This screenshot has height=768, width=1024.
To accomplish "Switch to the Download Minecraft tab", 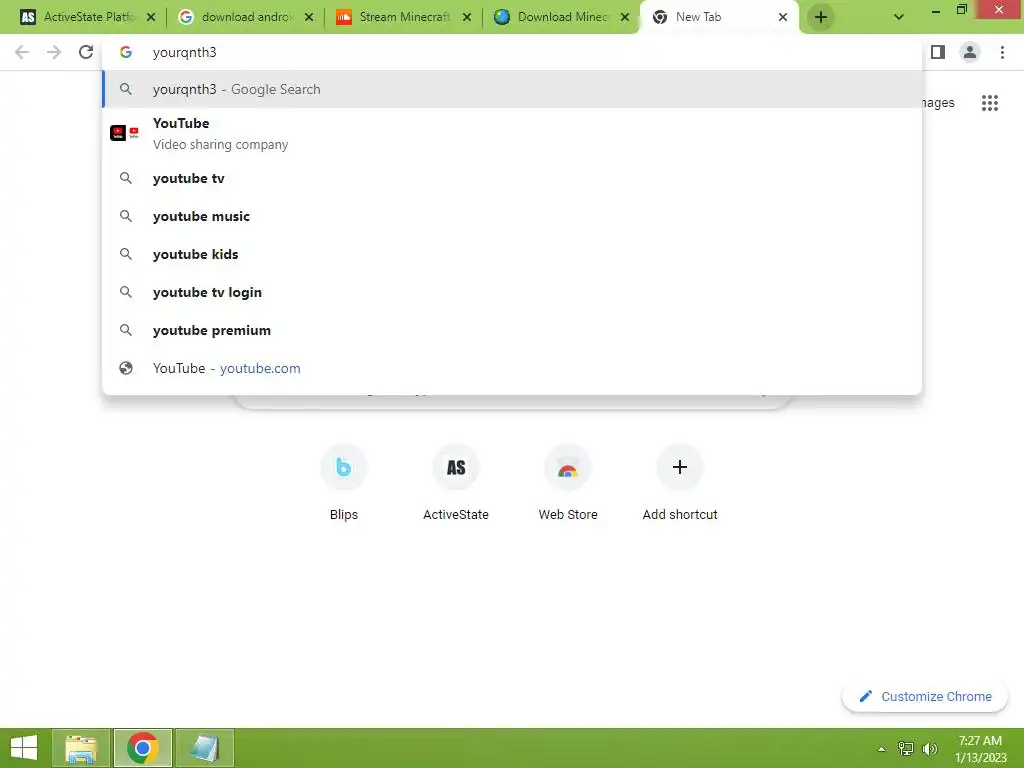I will (562, 17).
